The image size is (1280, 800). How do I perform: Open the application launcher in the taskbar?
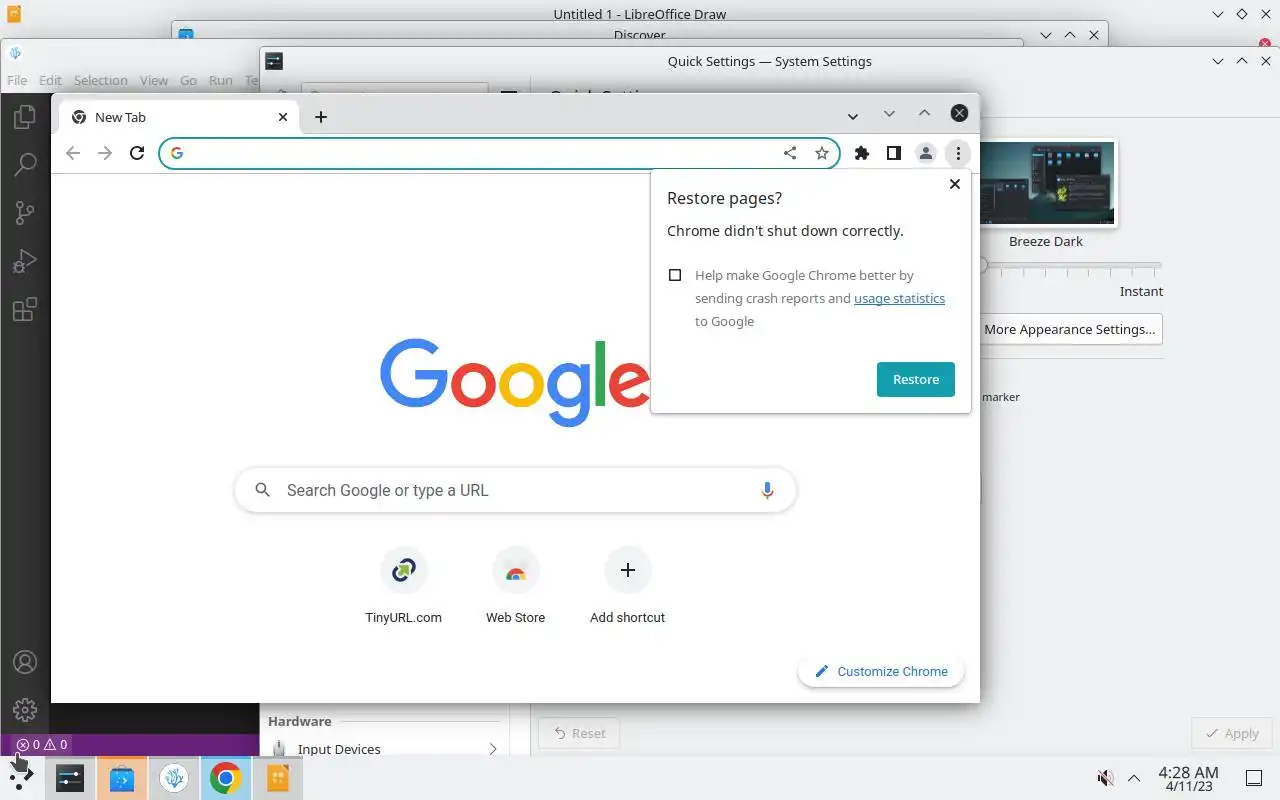pos(21,777)
